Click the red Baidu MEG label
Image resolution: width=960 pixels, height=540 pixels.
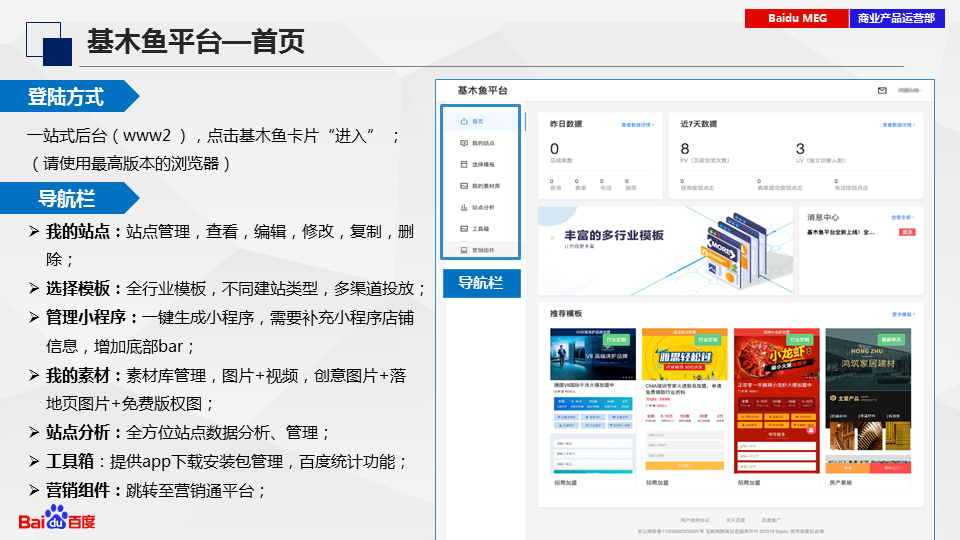tap(797, 18)
